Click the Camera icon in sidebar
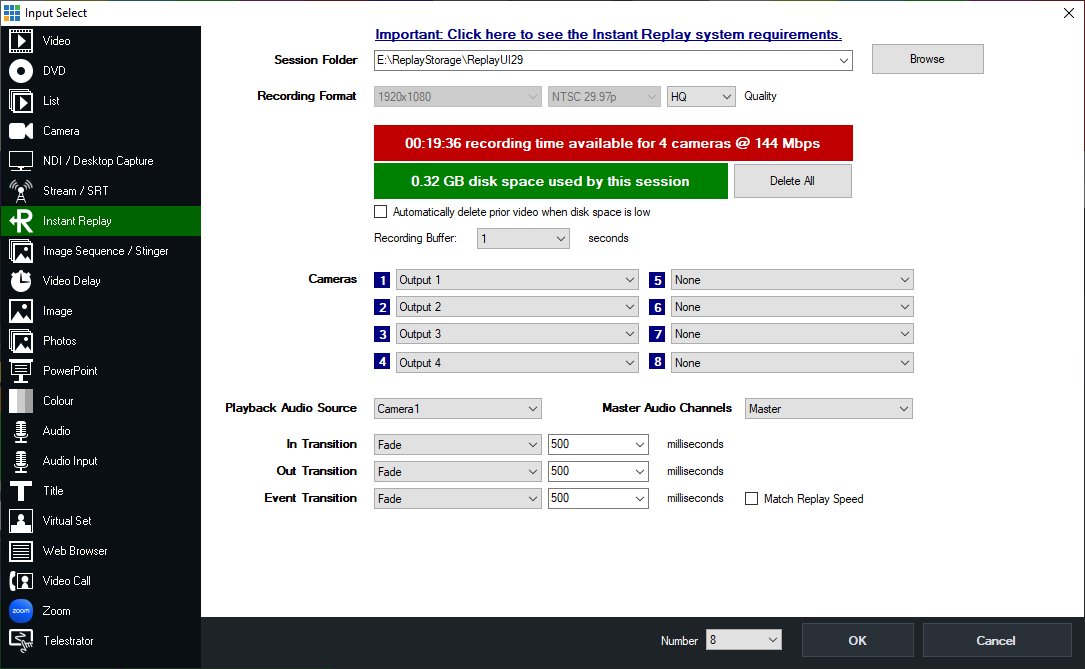The width and height of the screenshot is (1085, 669). (21, 131)
